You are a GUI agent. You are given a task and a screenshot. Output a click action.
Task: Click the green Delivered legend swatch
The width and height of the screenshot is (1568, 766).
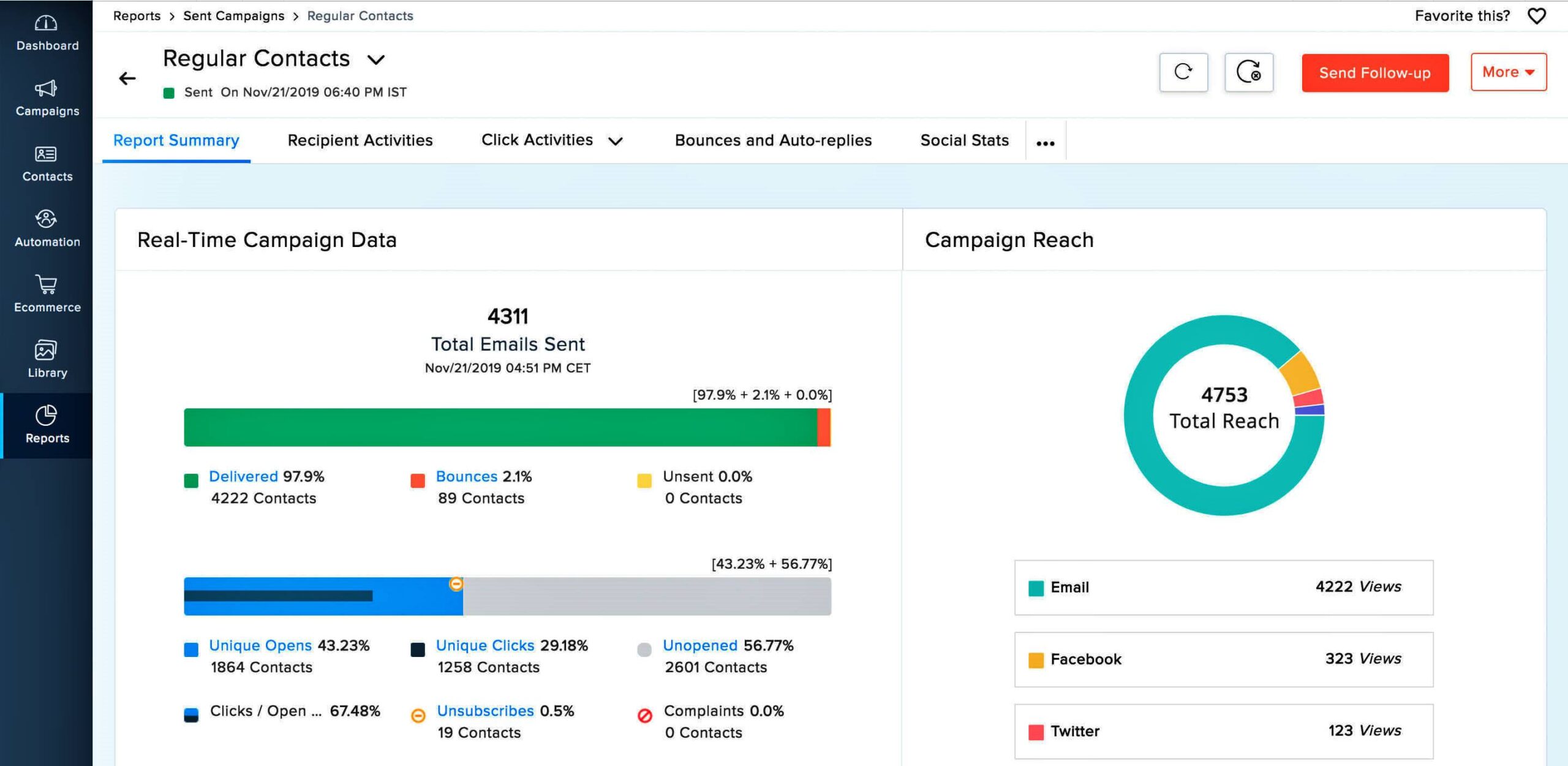click(x=191, y=481)
